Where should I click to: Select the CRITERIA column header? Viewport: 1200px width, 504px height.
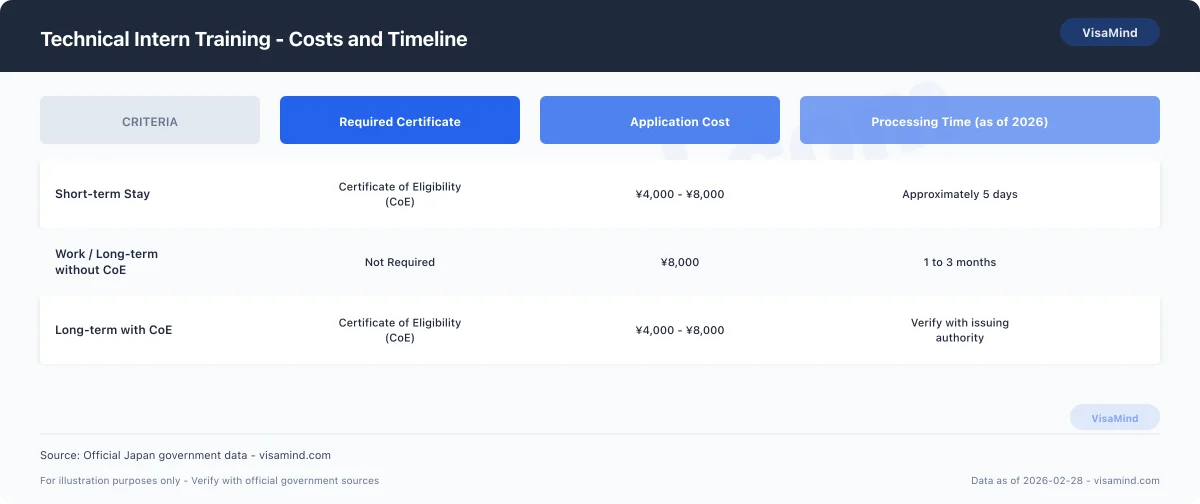[x=150, y=121]
